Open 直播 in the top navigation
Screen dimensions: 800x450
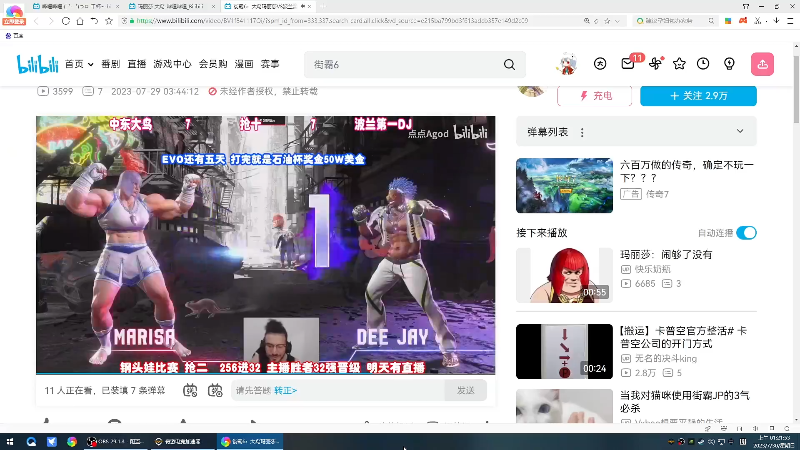tap(137, 64)
